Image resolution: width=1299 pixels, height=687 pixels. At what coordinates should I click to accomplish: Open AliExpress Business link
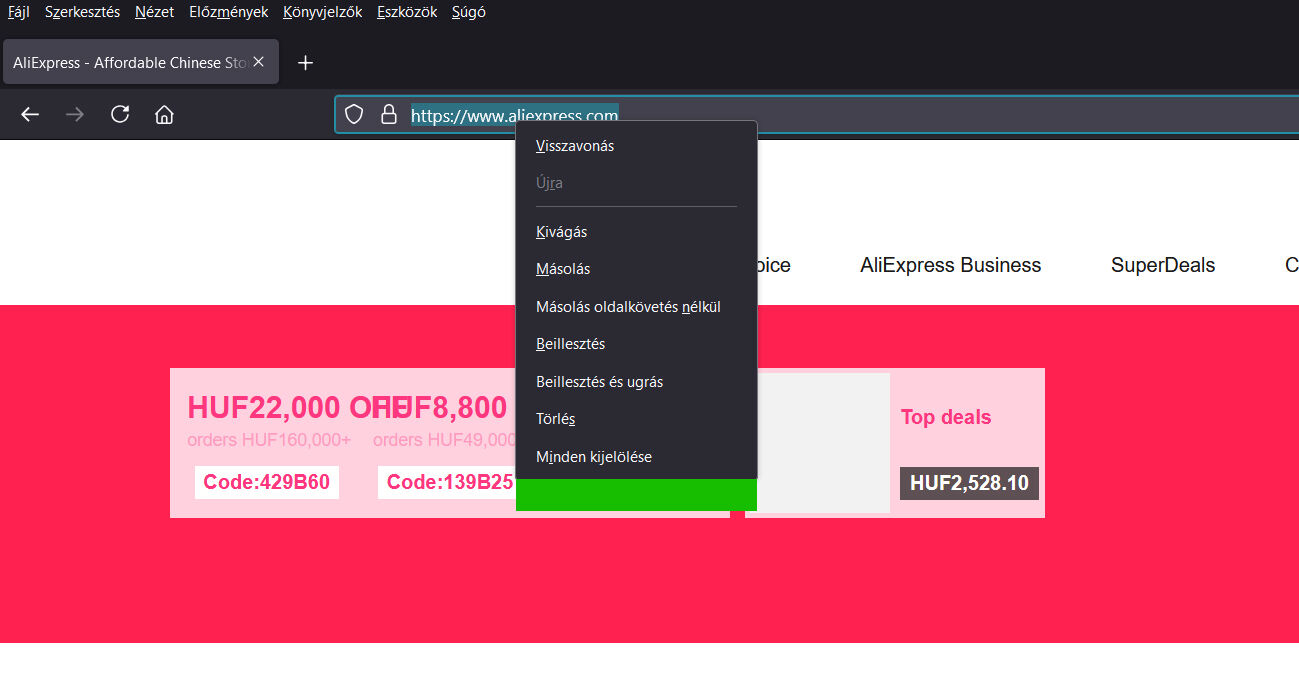pyautogui.click(x=950, y=265)
